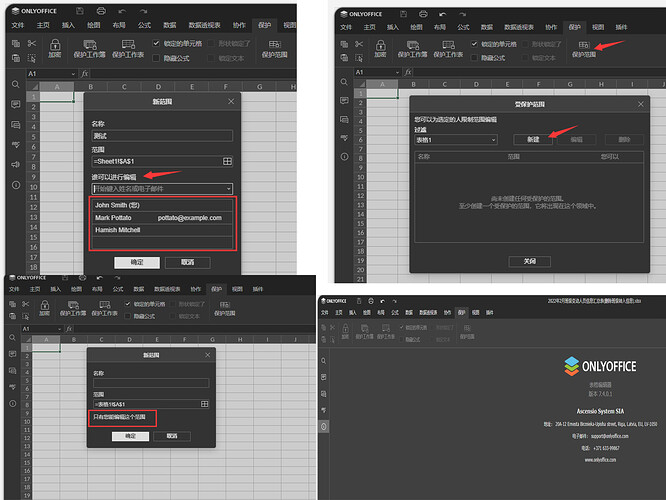Click the range selector icon beside =表格1!$A$1
Screen dimensions: 666x500
tap(204, 404)
